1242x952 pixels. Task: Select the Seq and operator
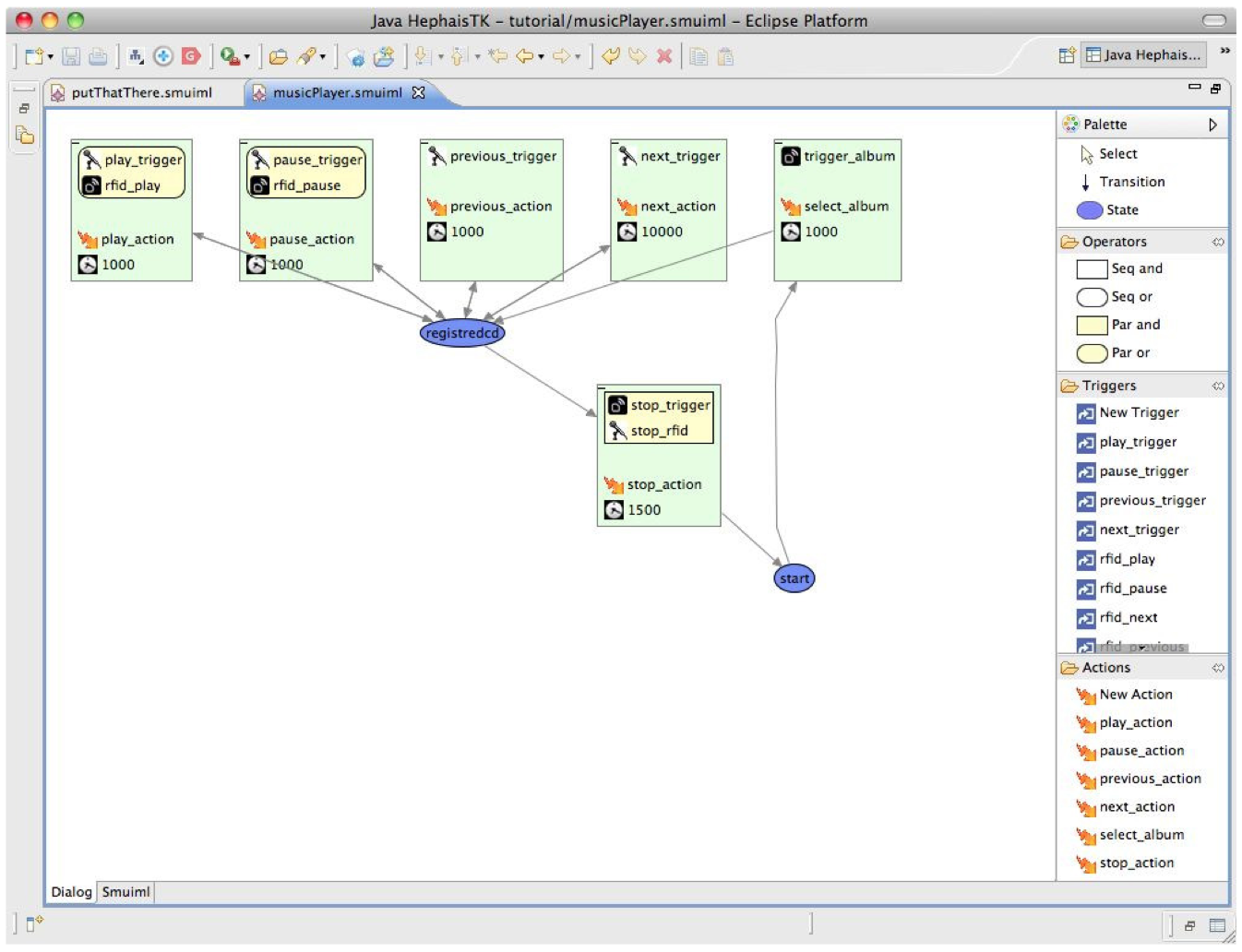[1136, 268]
